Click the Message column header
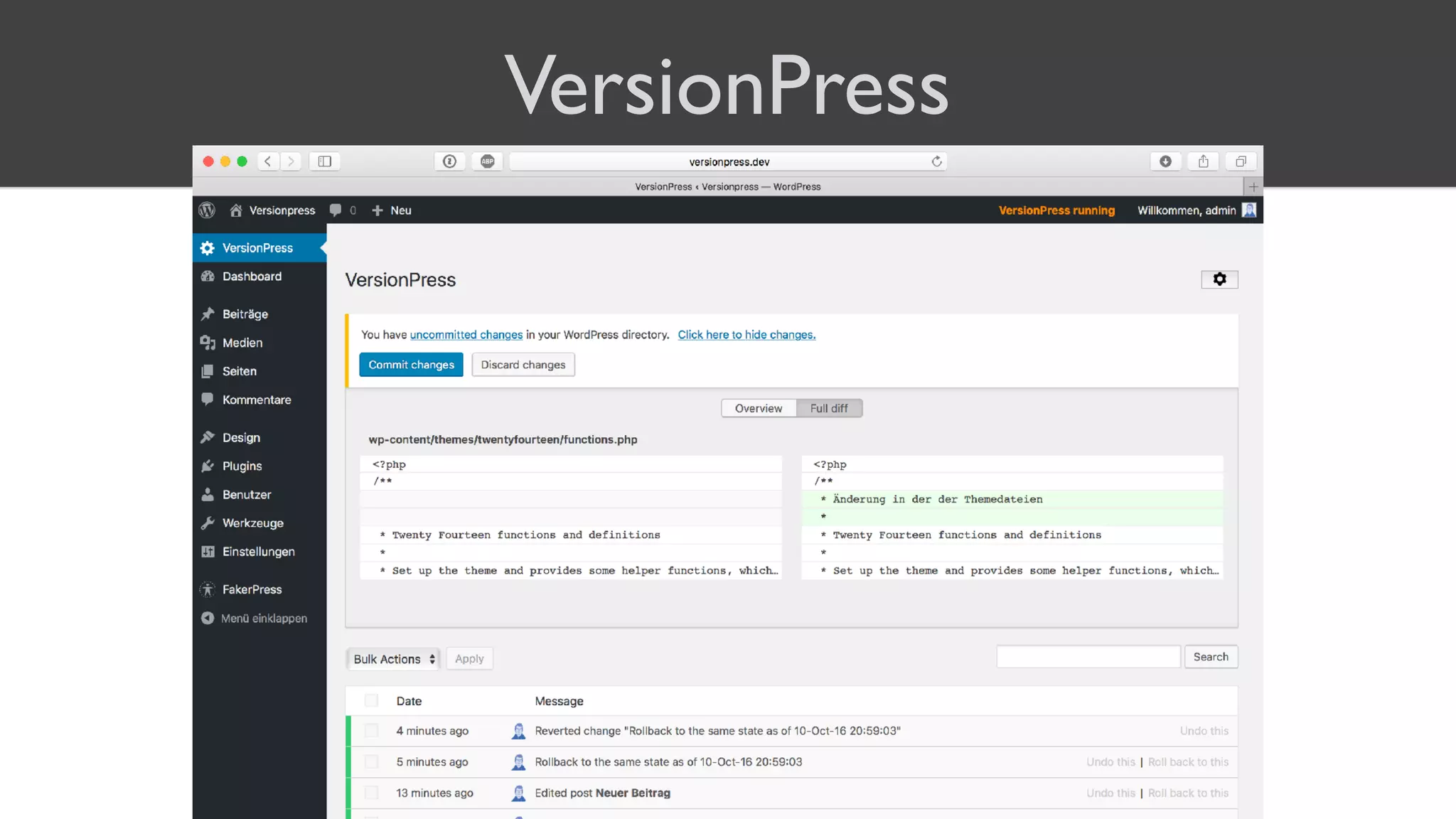Screen dimensions: 1456x819 (x=559, y=701)
